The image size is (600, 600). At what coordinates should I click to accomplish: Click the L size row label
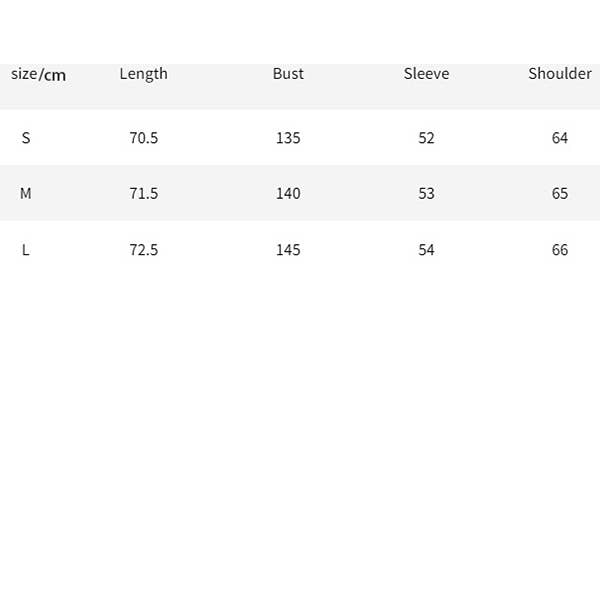coord(26,250)
